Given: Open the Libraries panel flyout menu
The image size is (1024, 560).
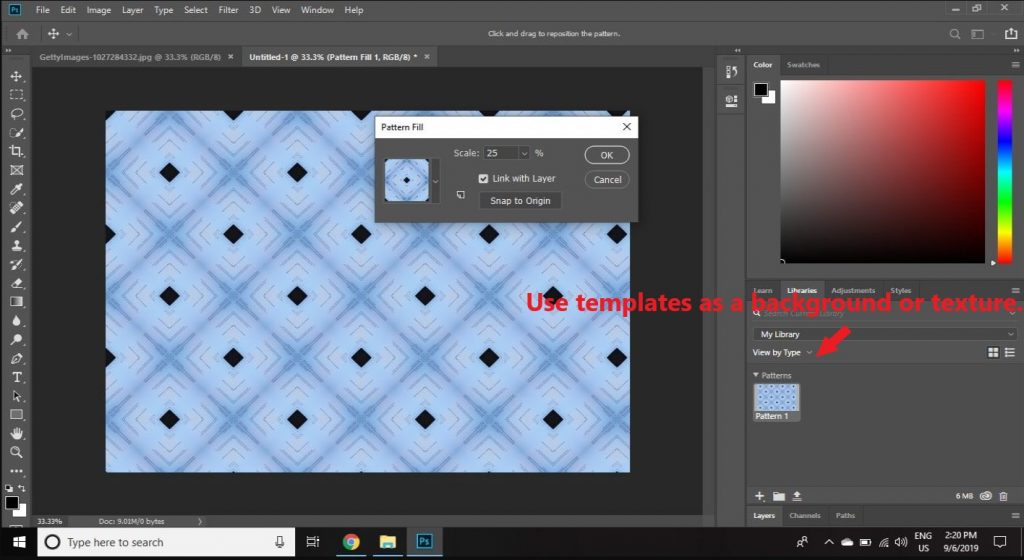Looking at the screenshot, I should [1015, 290].
